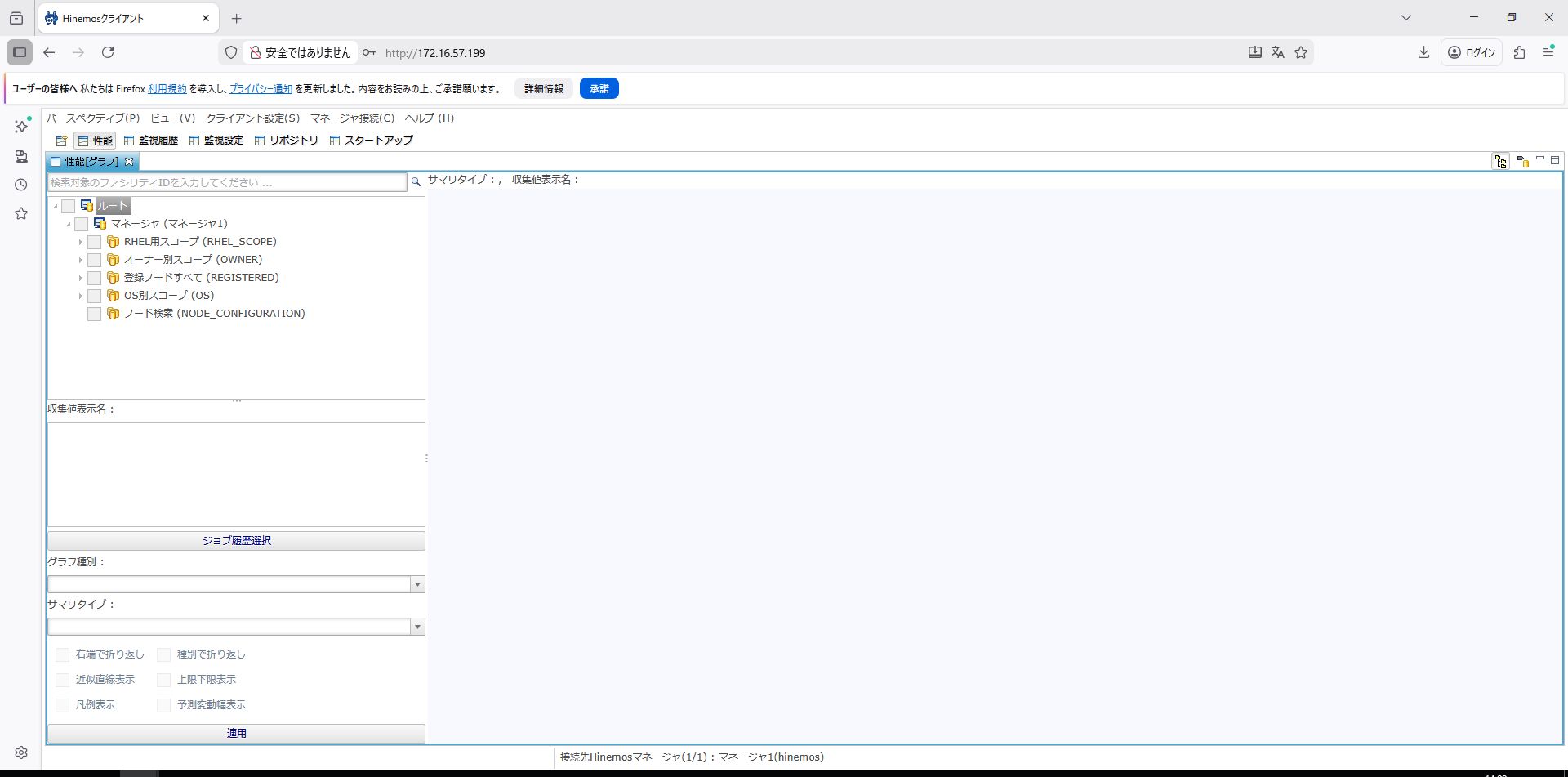Click the open perspective icon

61,141
